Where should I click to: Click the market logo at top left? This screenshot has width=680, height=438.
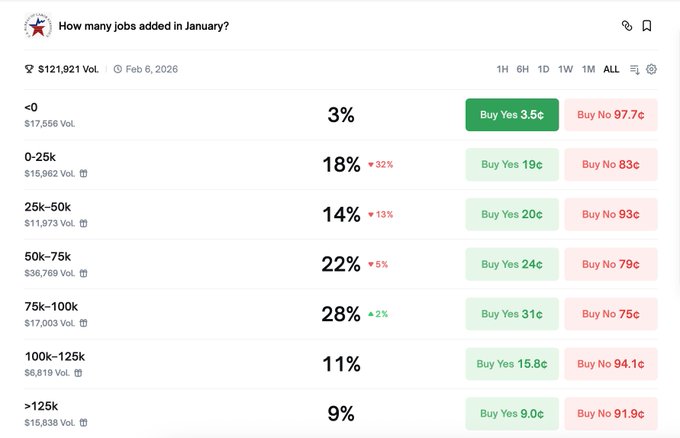click(x=38, y=26)
